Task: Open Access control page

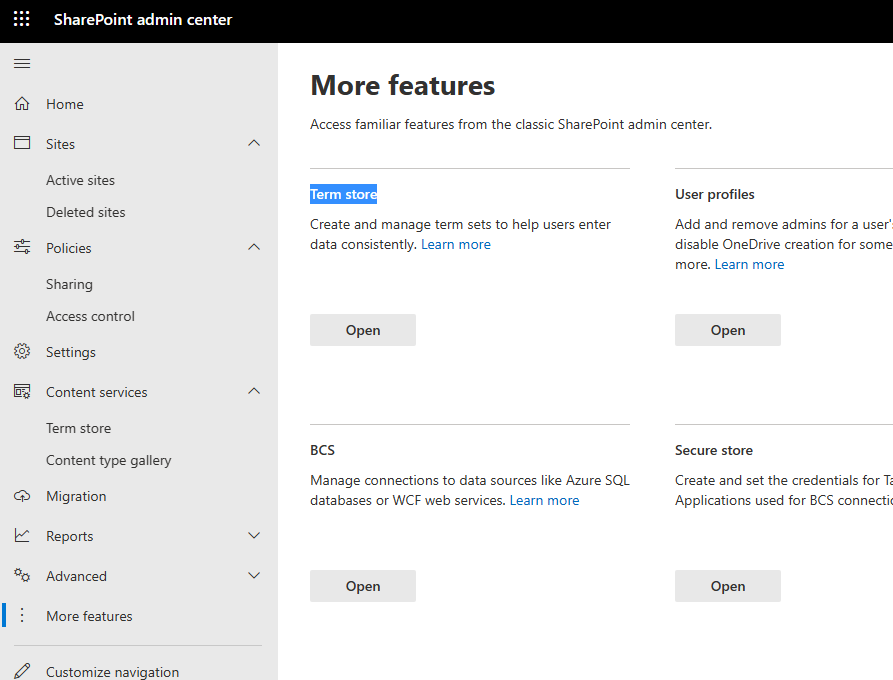Action: click(x=91, y=316)
